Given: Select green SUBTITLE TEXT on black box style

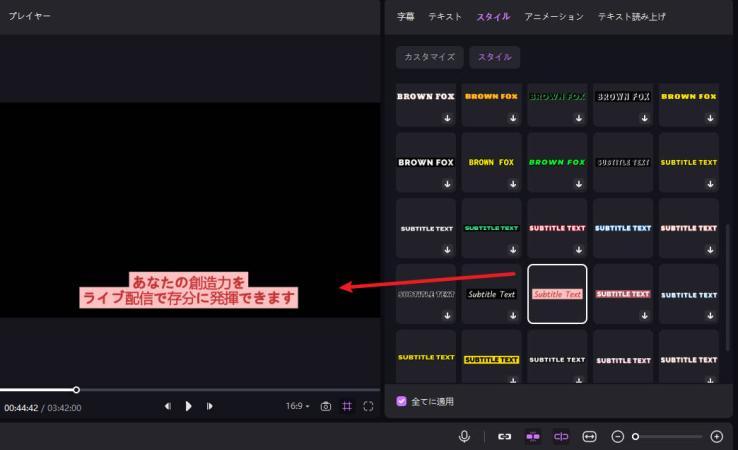Looking at the screenshot, I should point(491,228).
